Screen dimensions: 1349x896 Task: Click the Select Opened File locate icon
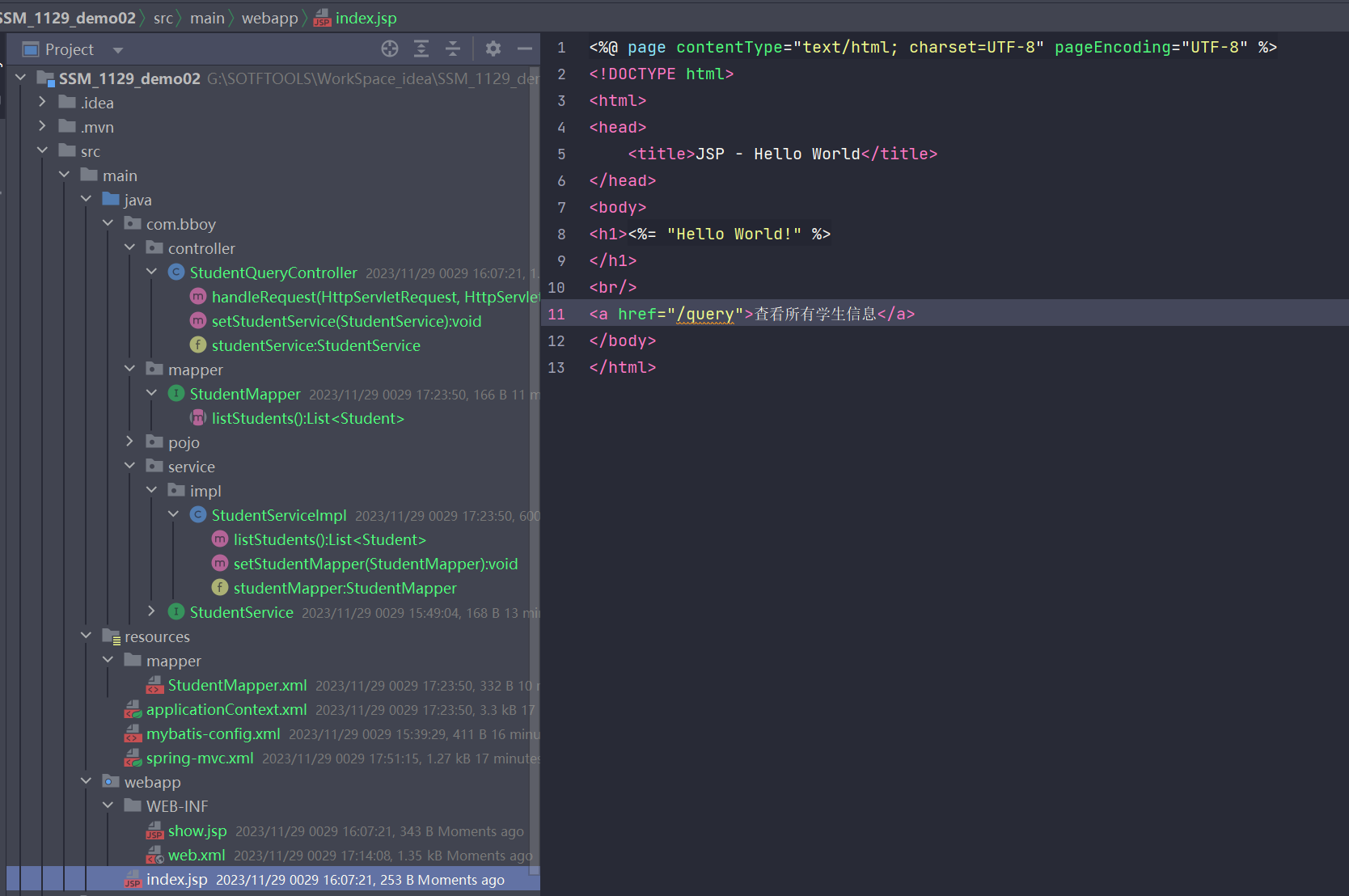390,49
